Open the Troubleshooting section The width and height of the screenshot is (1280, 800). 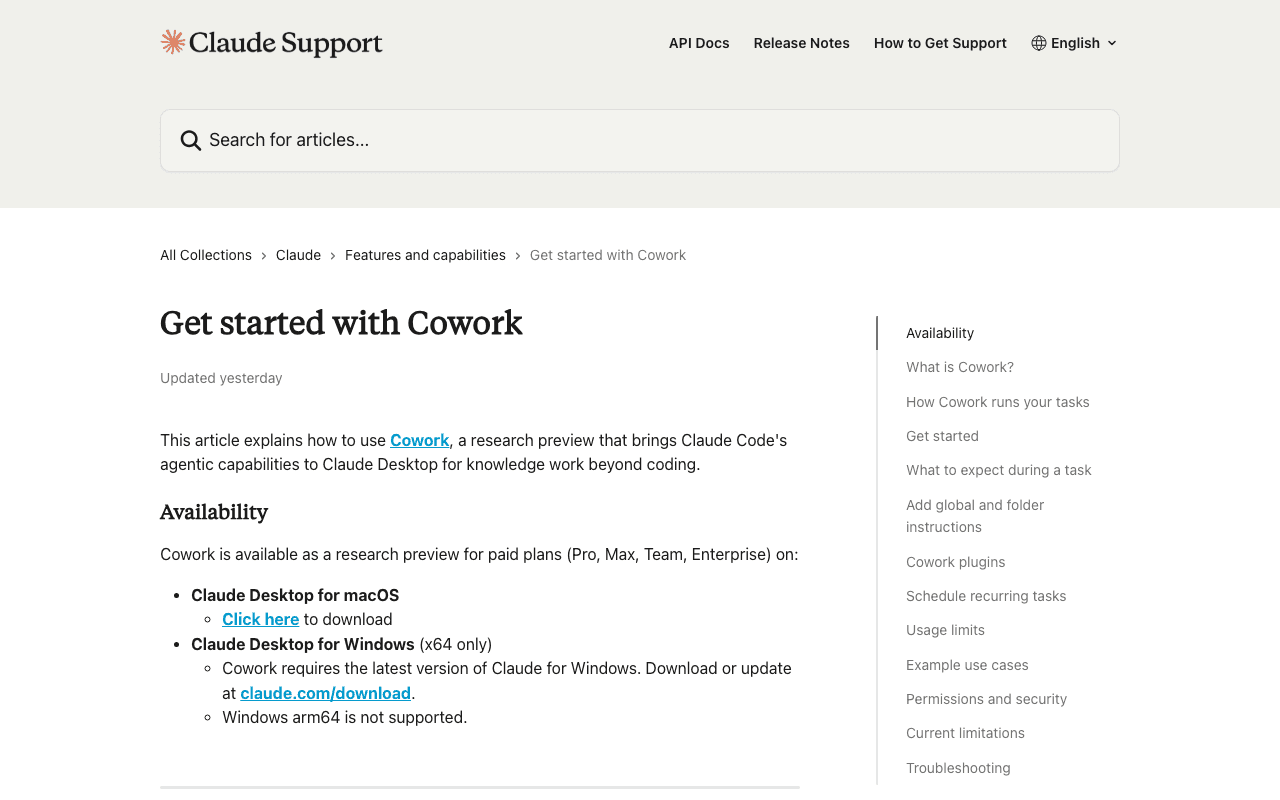pyautogui.click(x=958, y=767)
